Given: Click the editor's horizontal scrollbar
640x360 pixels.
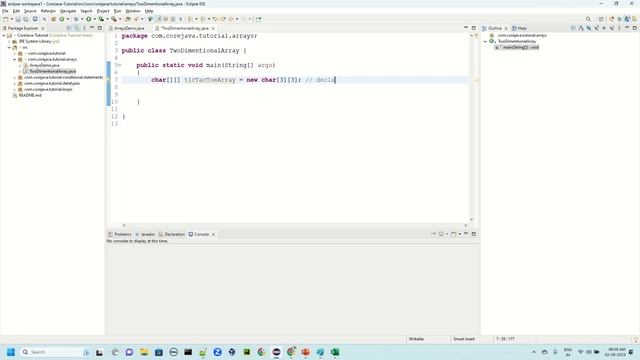Looking at the screenshot, I should tap(295, 225).
